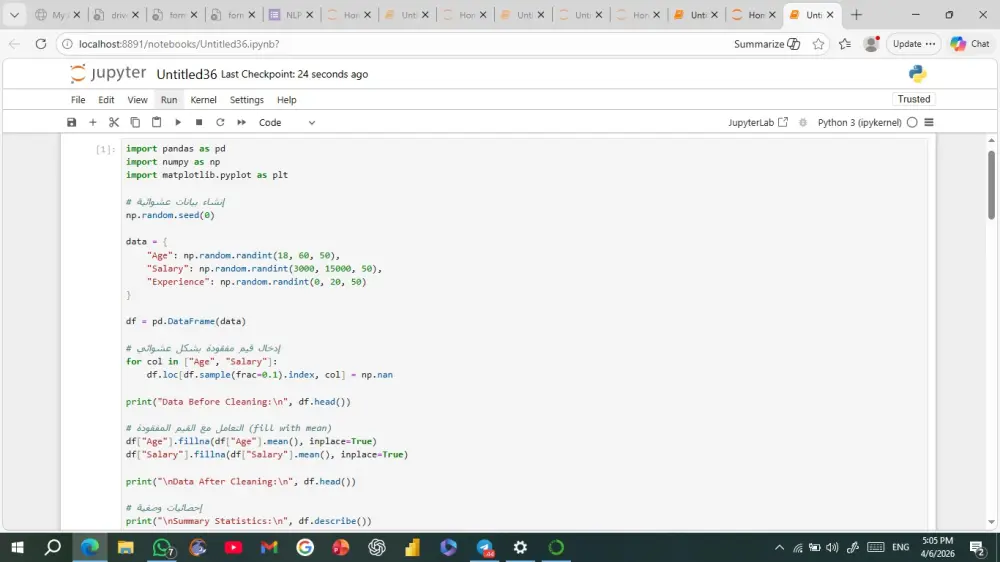Open the Run menu
Screen dimensions: 1000x562
(x=169, y=100)
